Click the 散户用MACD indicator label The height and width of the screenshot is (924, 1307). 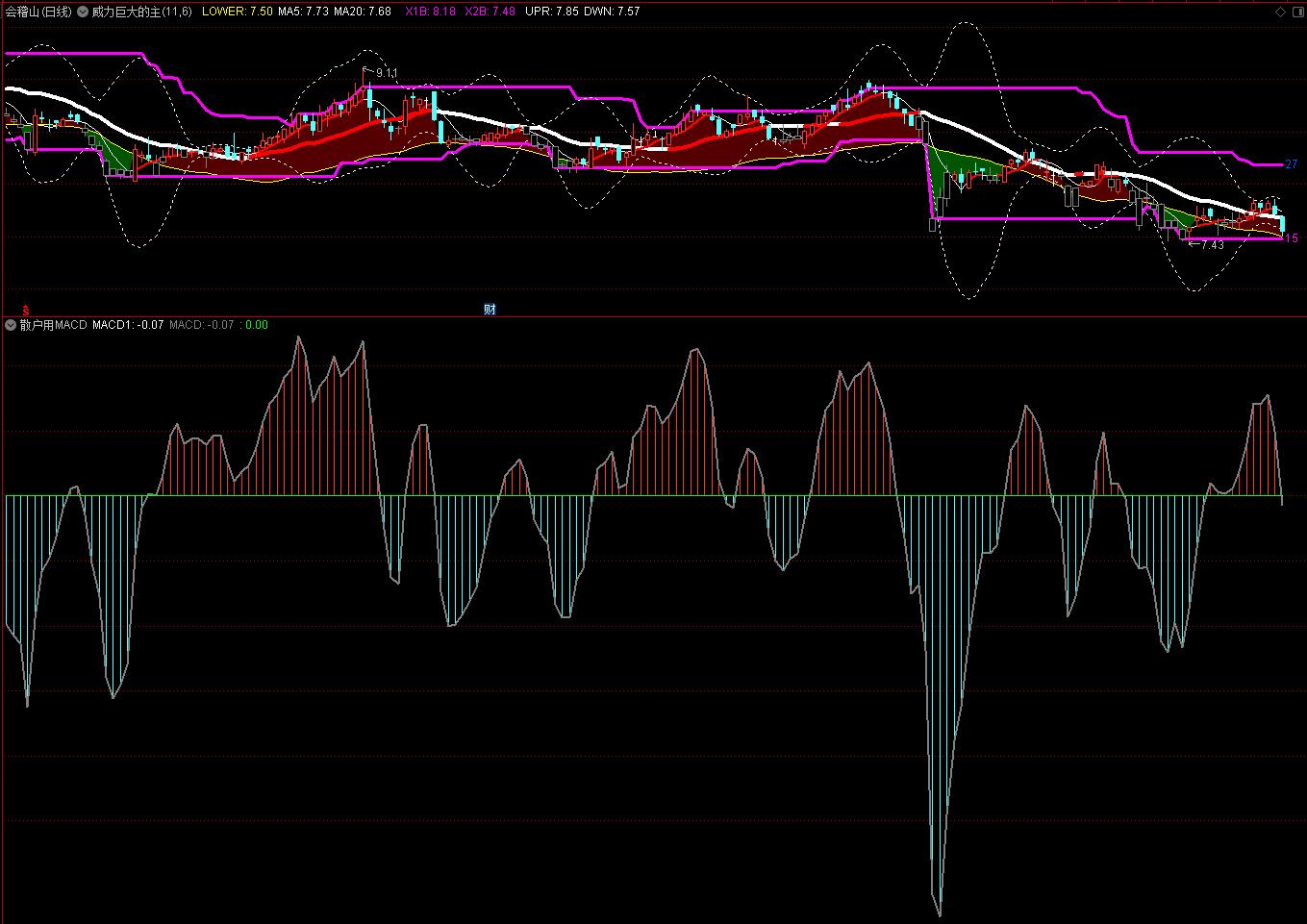(x=53, y=325)
